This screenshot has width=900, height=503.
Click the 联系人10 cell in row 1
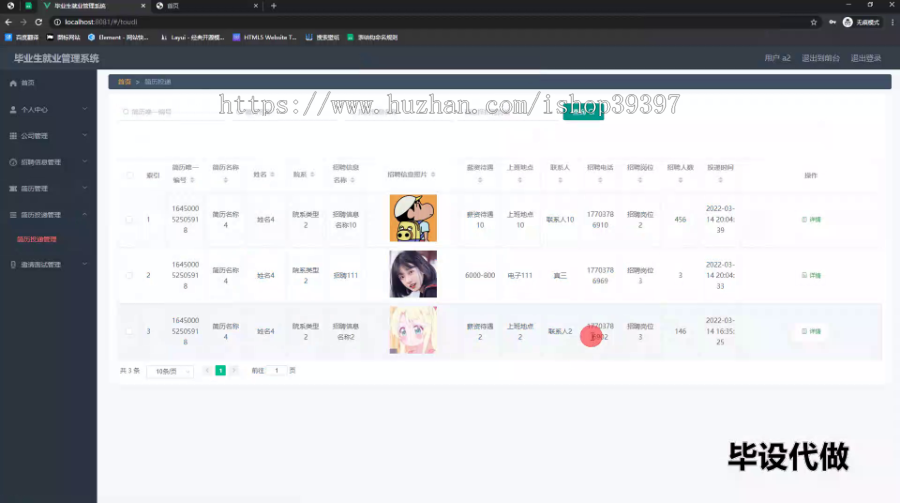tap(560, 219)
